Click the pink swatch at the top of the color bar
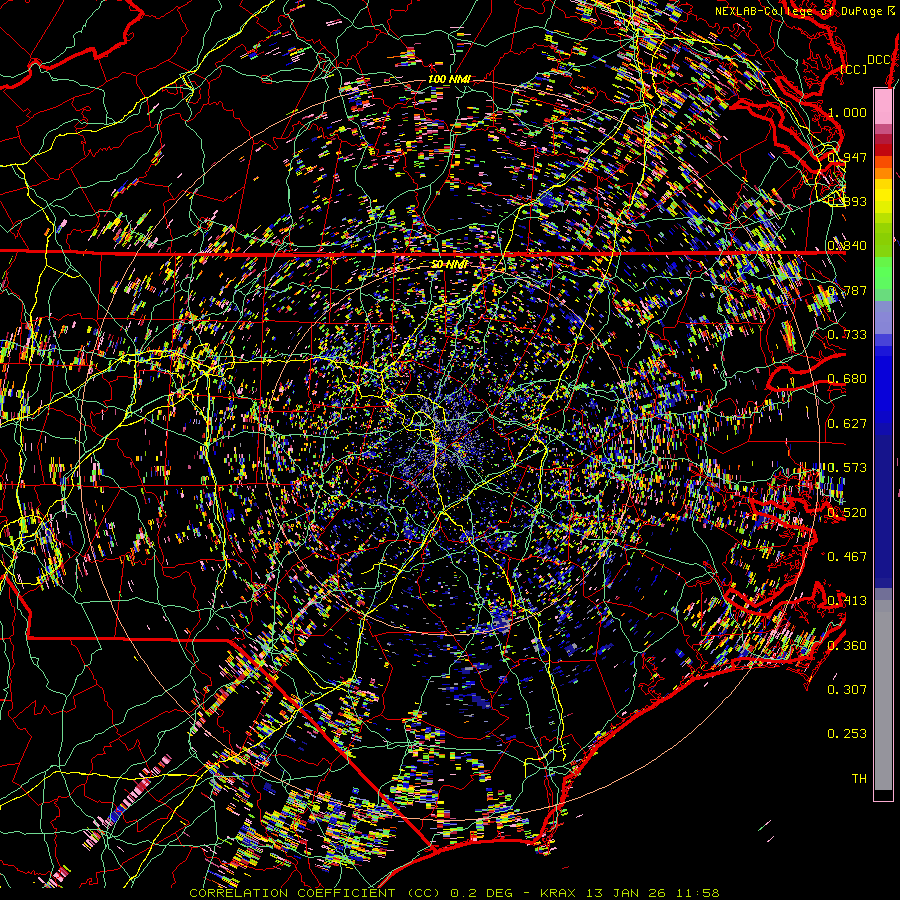The height and width of the screenshot is (900, 900). tap(883, 106)
